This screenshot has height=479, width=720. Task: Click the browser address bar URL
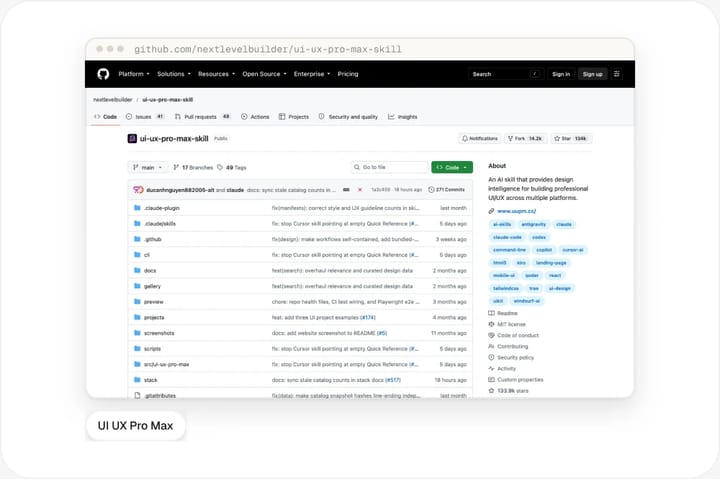(268, 49)
